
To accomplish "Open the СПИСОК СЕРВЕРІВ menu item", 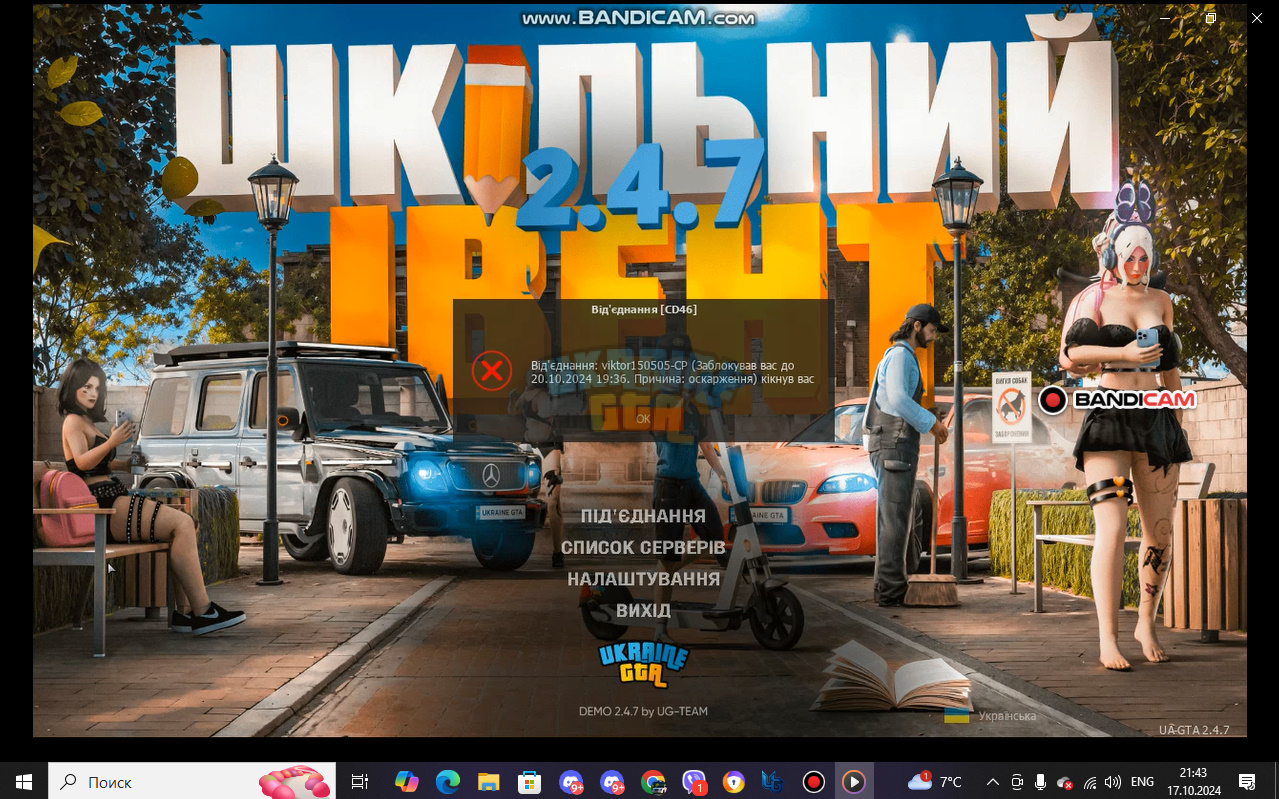I will point(643,548).
